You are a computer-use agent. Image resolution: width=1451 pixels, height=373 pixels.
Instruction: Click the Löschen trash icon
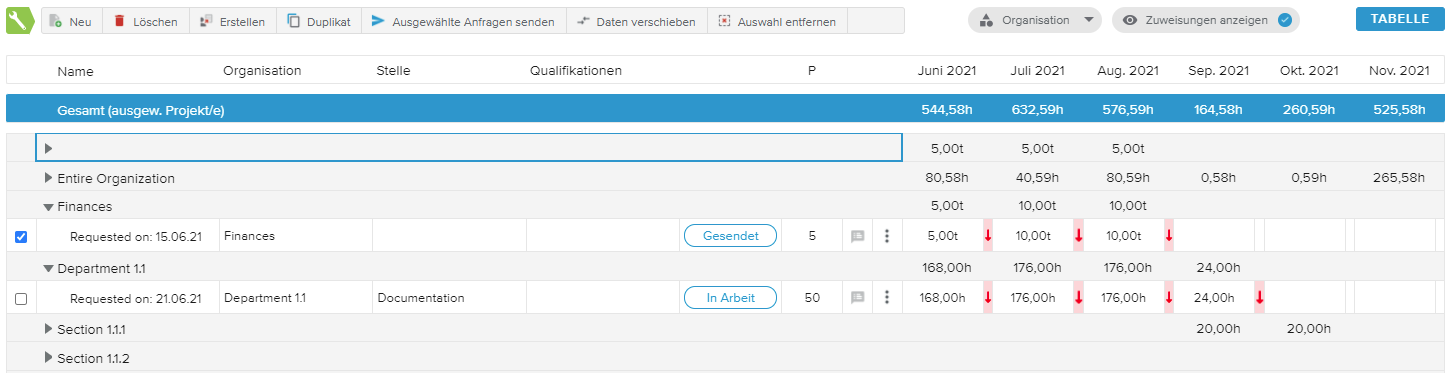(x=119, y=21)
